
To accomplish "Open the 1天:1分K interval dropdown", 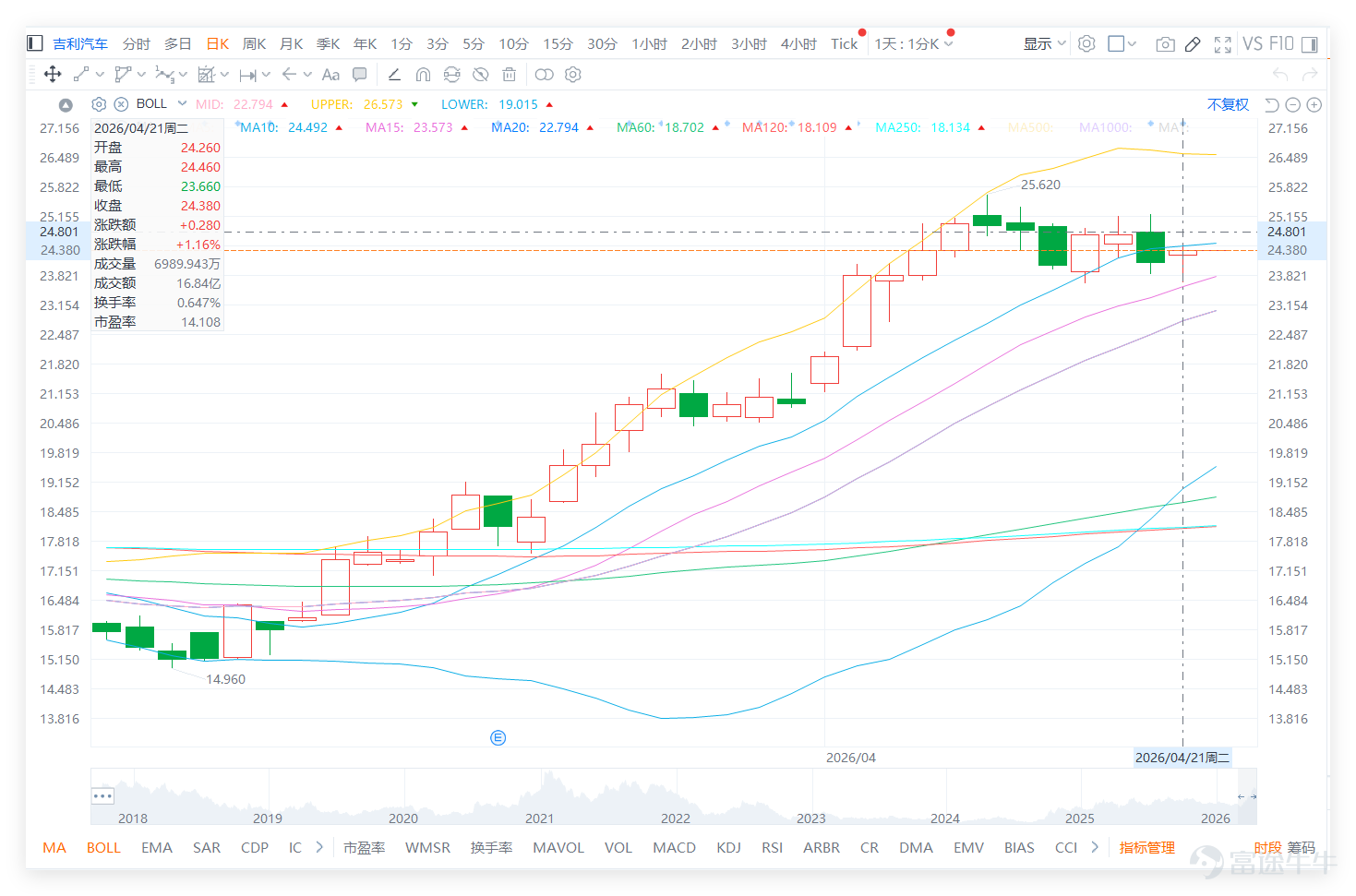I will point(914,43).
